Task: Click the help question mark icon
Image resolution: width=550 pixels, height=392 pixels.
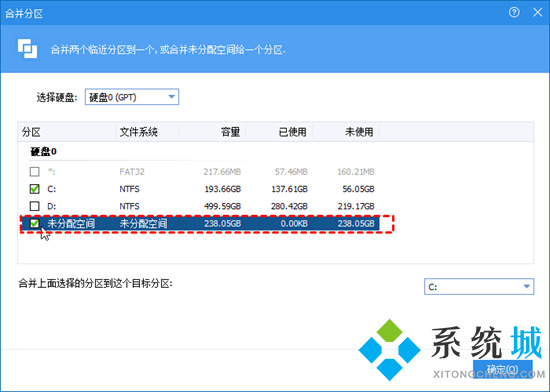Action: (x=514, y=13)
